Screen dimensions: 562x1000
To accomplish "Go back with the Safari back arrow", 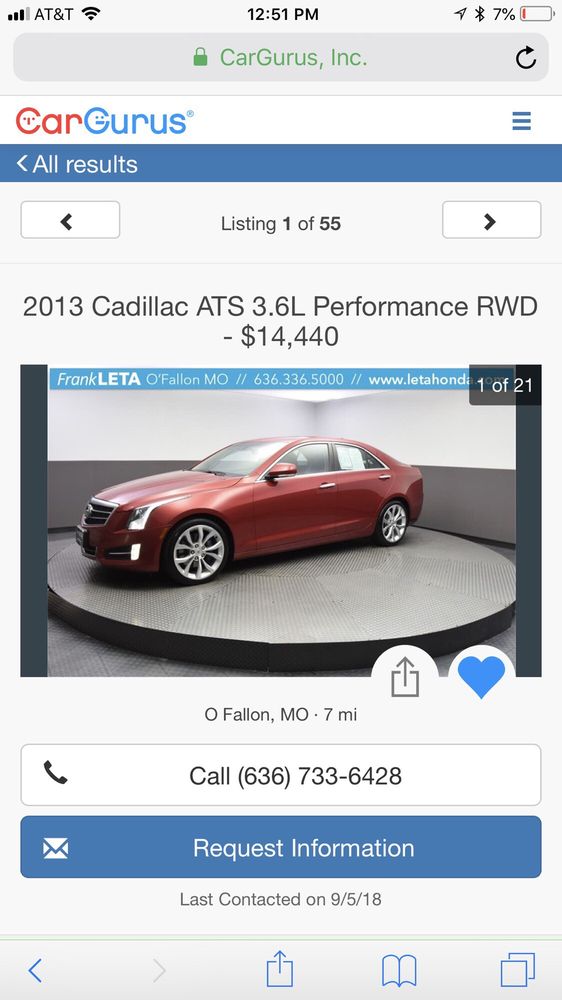I will coord(36,971).
